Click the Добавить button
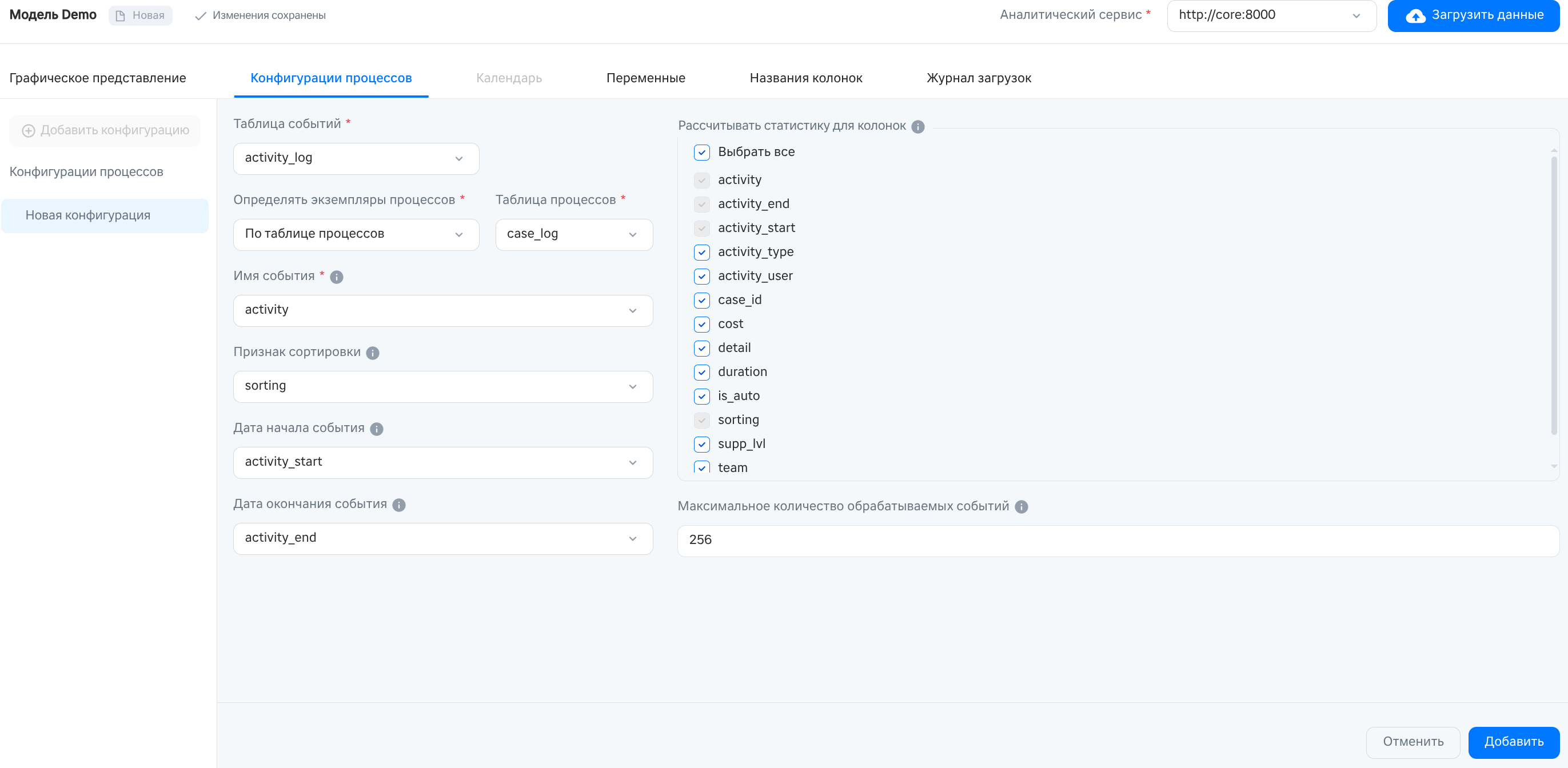The width and height of the screenshot is (1568, 768). pyautogui.click(x=1514, y=742)
